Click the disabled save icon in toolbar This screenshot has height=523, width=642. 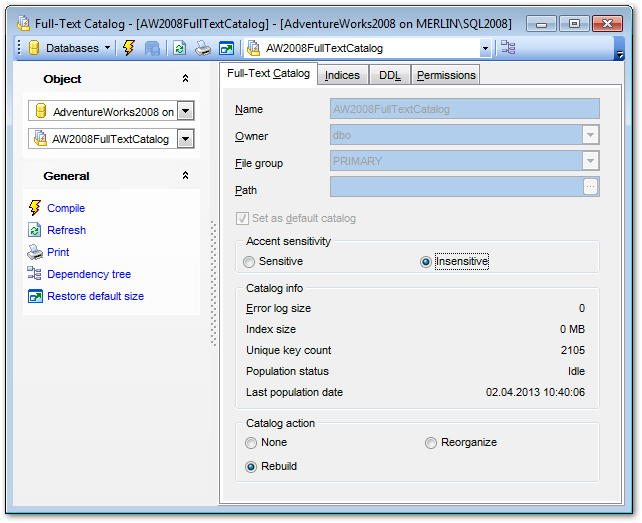(152, 48)
